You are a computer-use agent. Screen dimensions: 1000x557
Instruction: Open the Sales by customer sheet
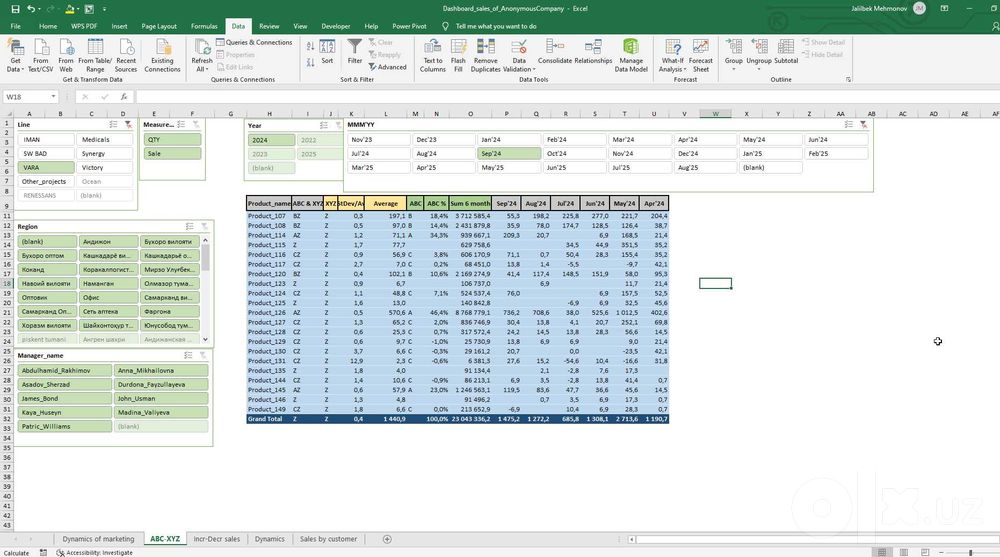coord(328,539)
